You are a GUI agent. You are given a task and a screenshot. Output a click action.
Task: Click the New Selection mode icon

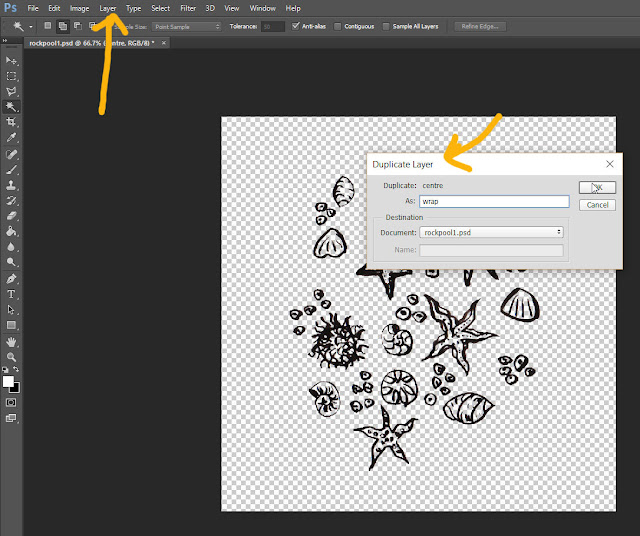[48, 26]
